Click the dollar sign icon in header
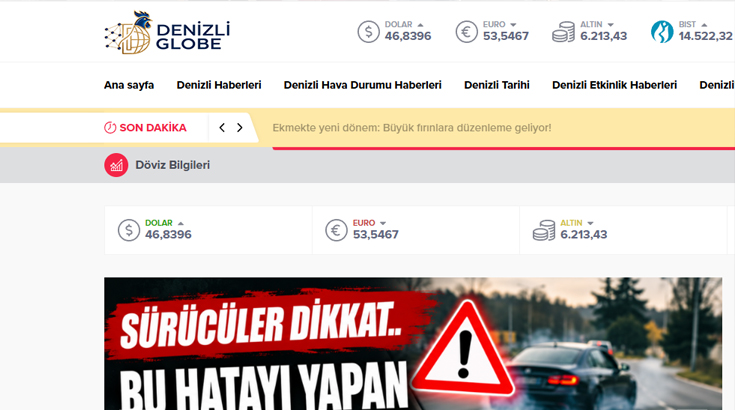 click(368, 32)
